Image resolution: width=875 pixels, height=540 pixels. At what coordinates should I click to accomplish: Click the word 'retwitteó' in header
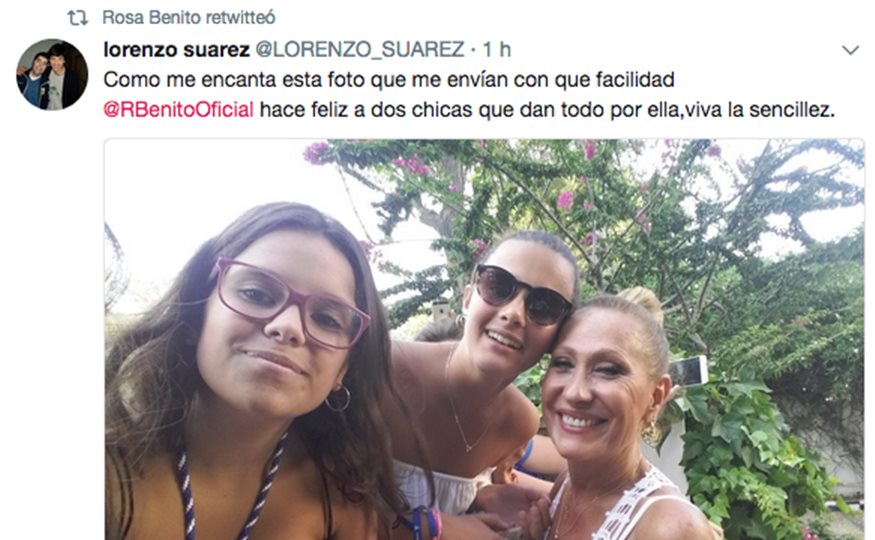241,17
